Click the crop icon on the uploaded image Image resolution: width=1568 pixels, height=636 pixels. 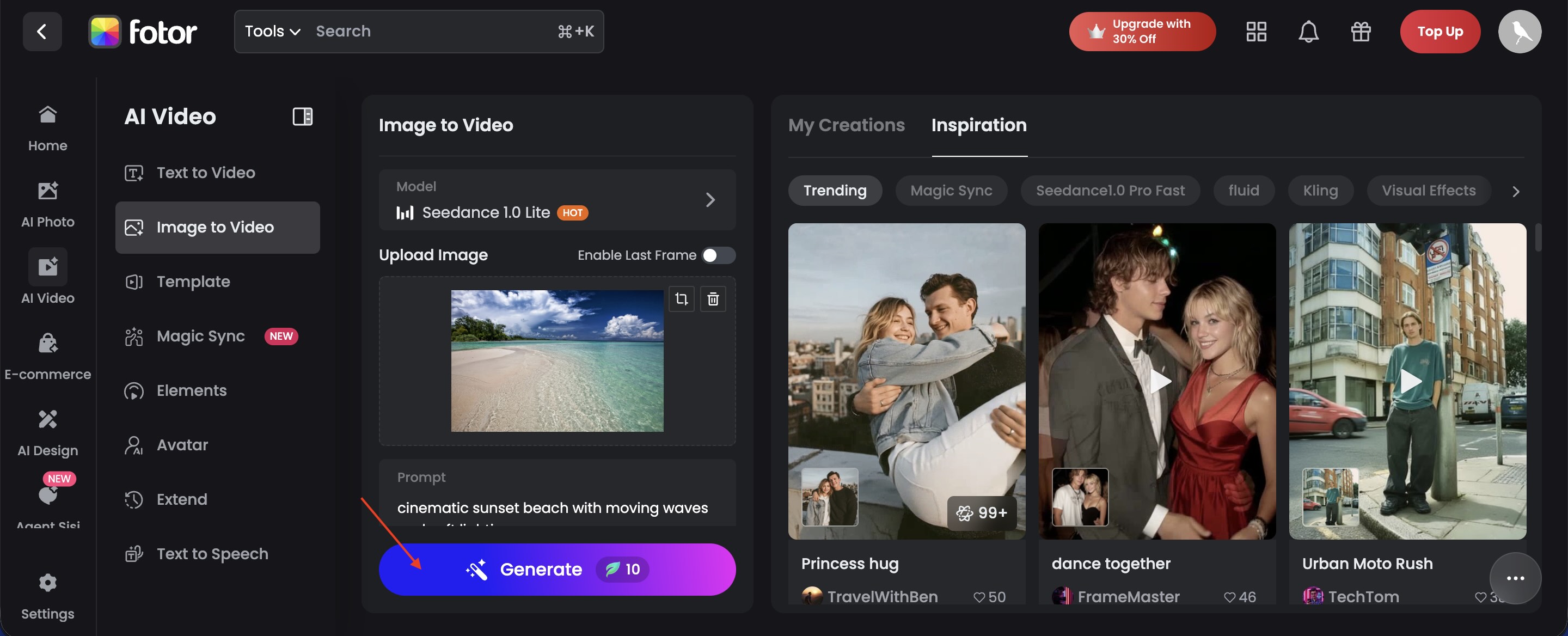pyautogui.click(x=682, y=299)
